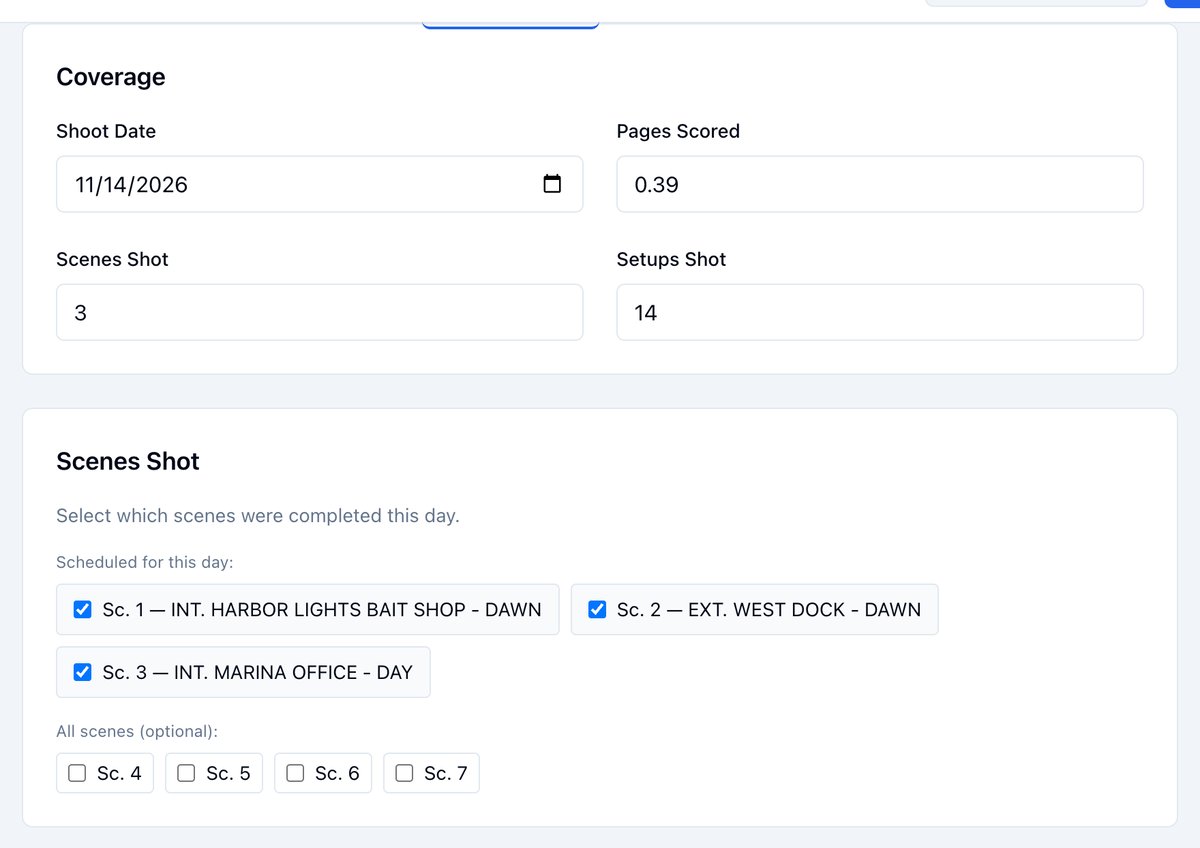This screenshot has height=848, width=1200.
Task: Check the Sc. 6 checkbox
Action: coord(295,773)
